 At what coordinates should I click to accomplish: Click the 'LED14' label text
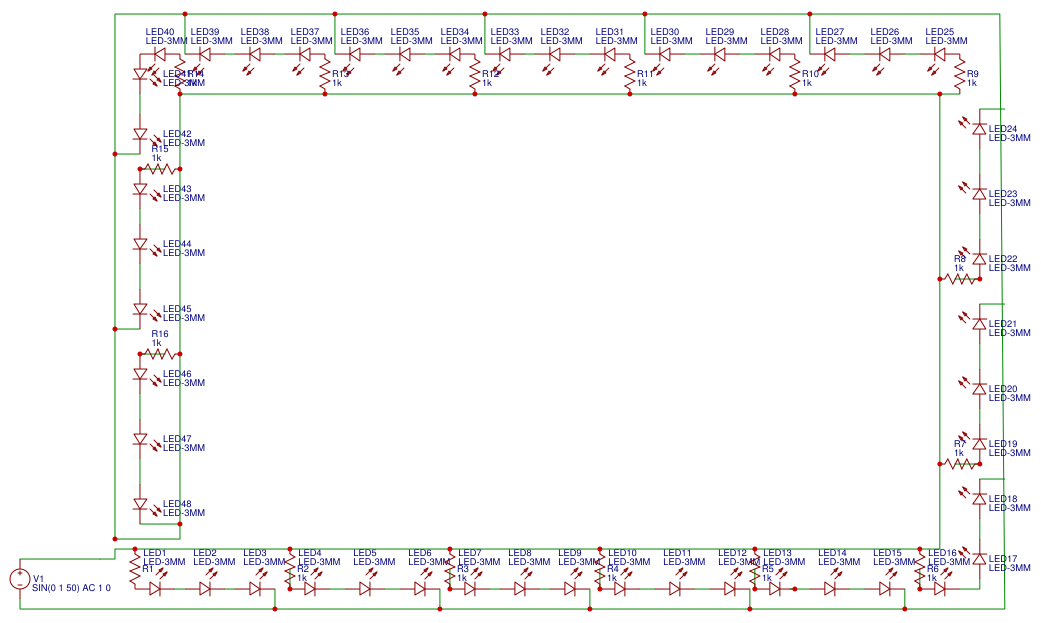point(832,553)
